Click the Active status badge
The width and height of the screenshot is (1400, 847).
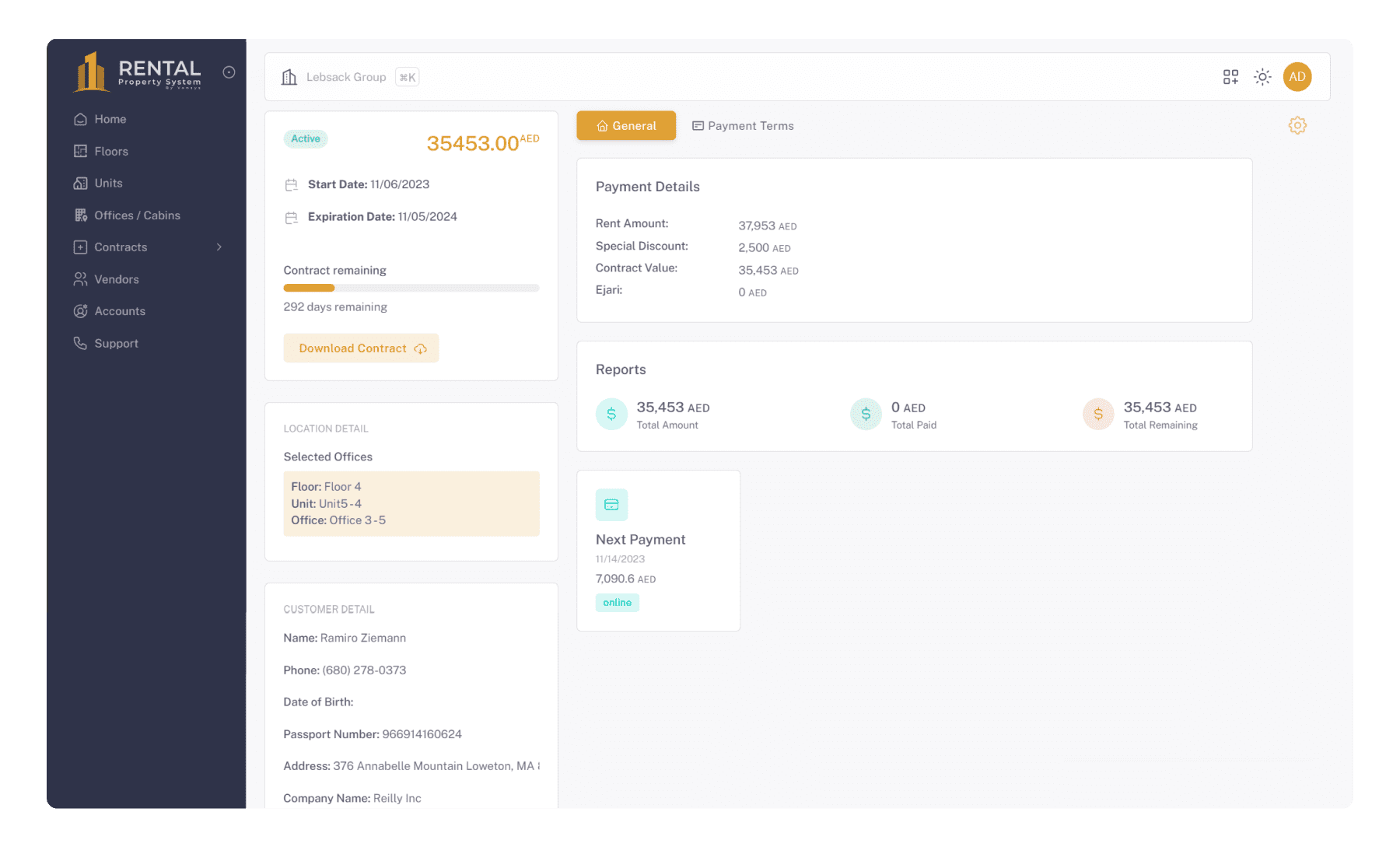(x=306, y=138)
